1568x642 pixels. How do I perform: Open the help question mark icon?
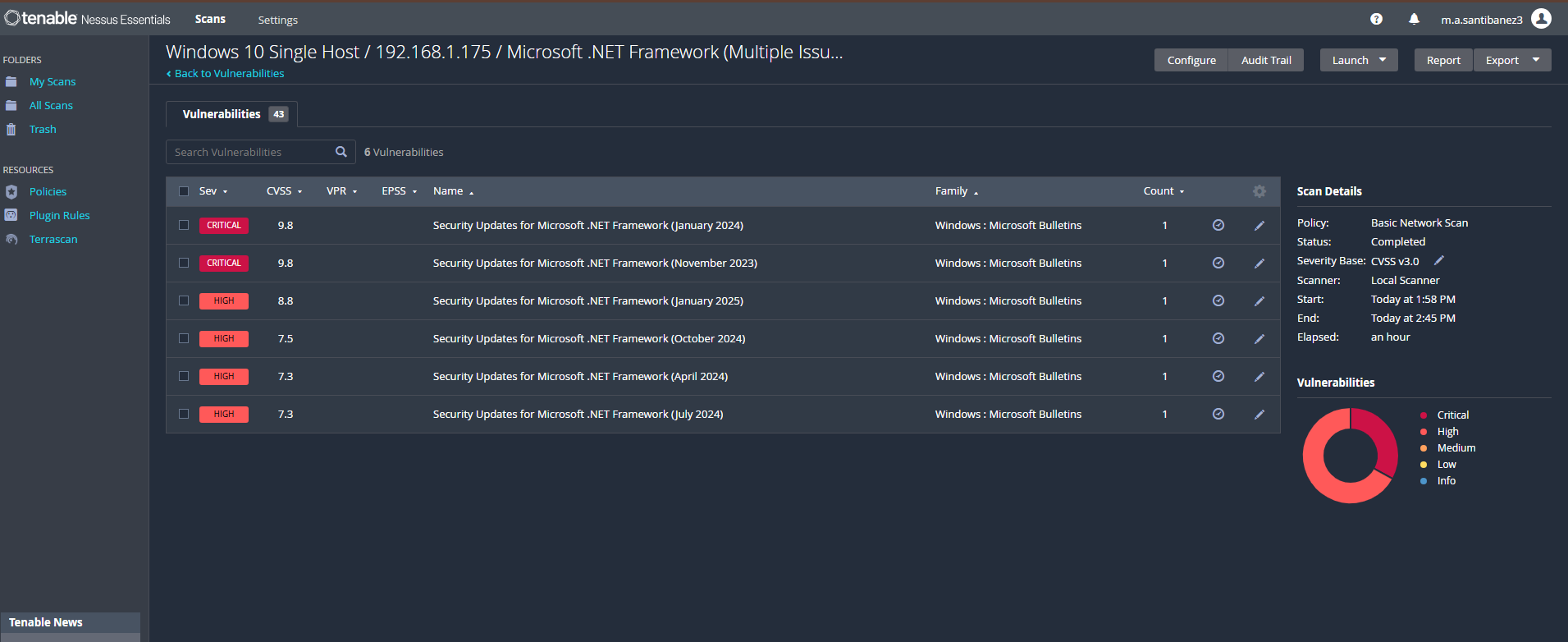(1376, 19)
